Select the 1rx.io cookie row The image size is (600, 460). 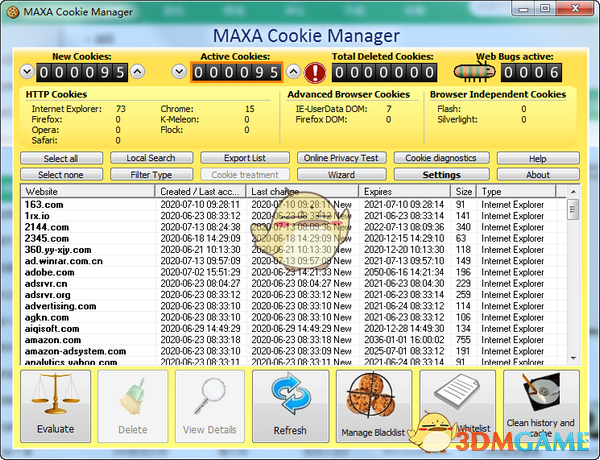(x=294, y=216)
